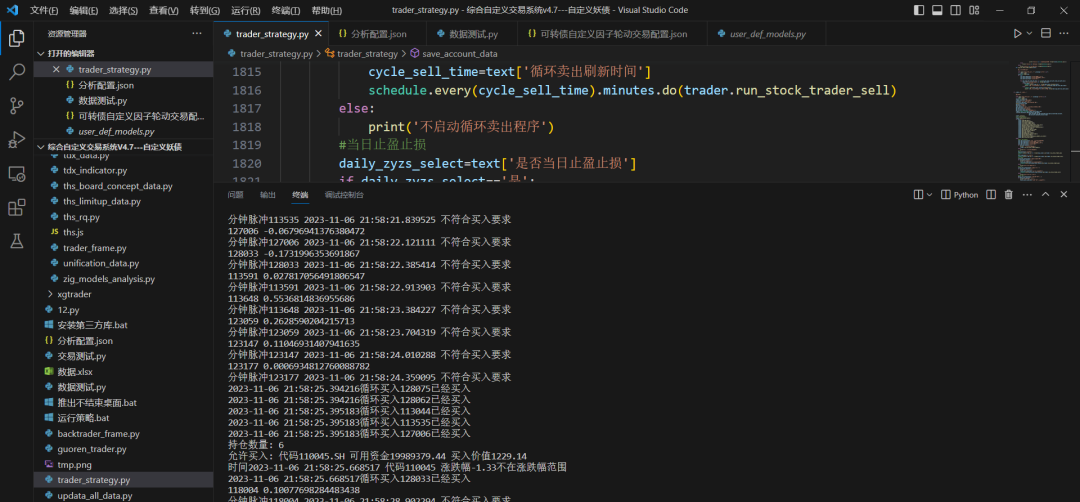Maximize the panel with the up chevron
Image resolution: width=1080 pixels, height=502 pixels.
coord(1046,195)
